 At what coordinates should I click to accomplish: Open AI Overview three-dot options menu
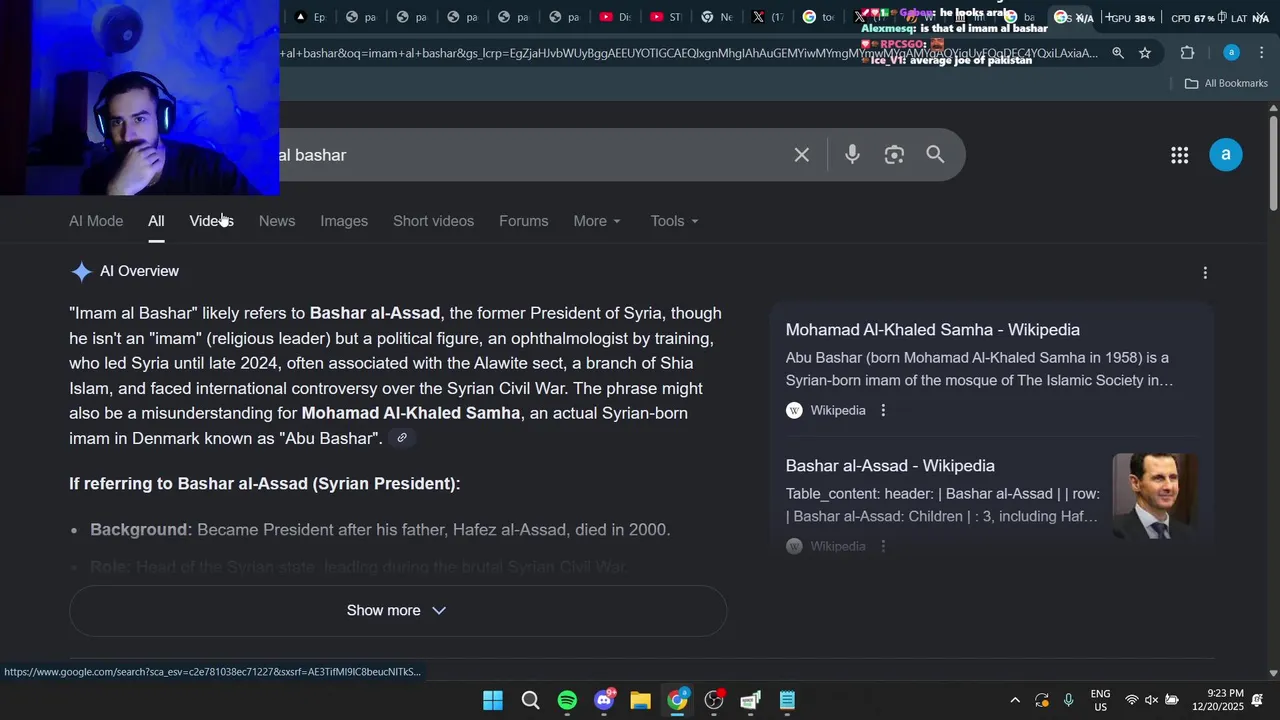pos(1205,273)
